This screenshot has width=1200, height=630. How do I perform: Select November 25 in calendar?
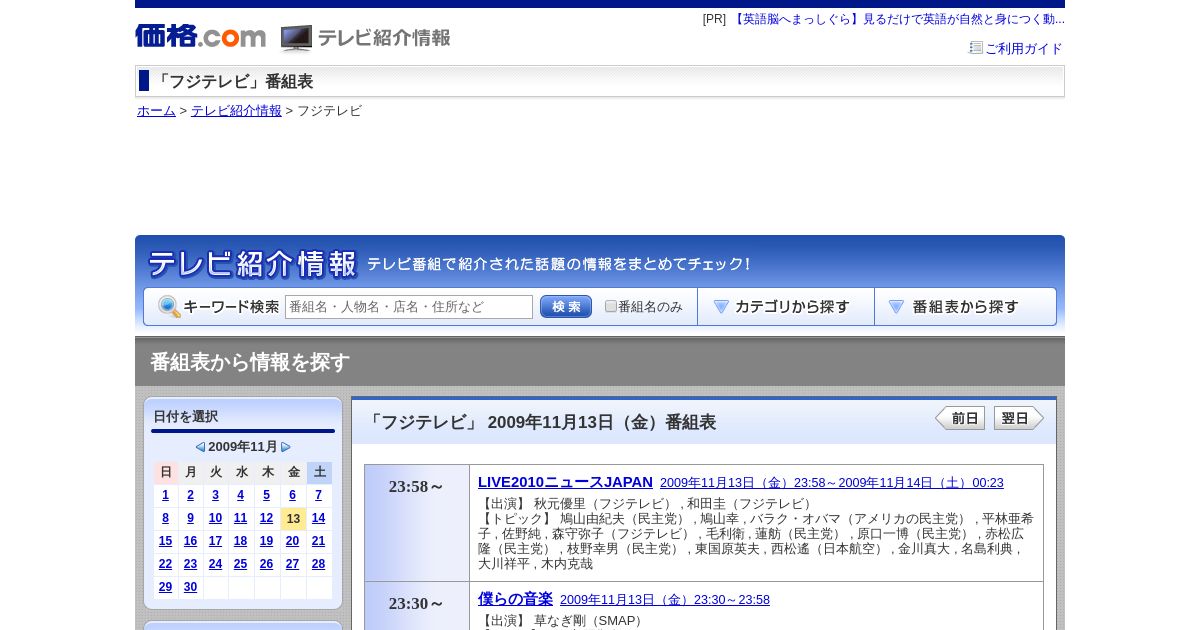[241, 564]
